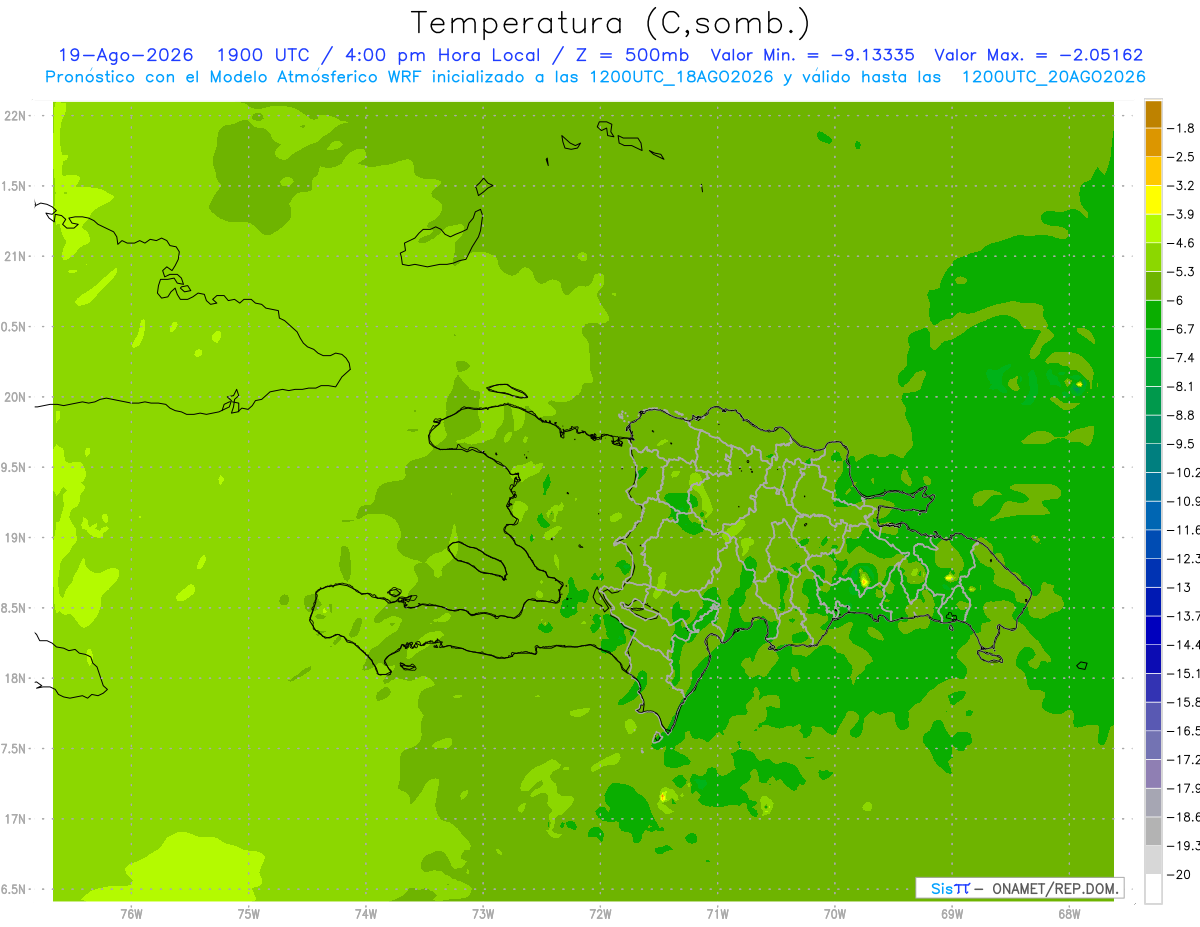The height and width of the screenshot is (927, 1200).
Task: Select the "20N" latitude tick label
Action: [x=16, y=397]
